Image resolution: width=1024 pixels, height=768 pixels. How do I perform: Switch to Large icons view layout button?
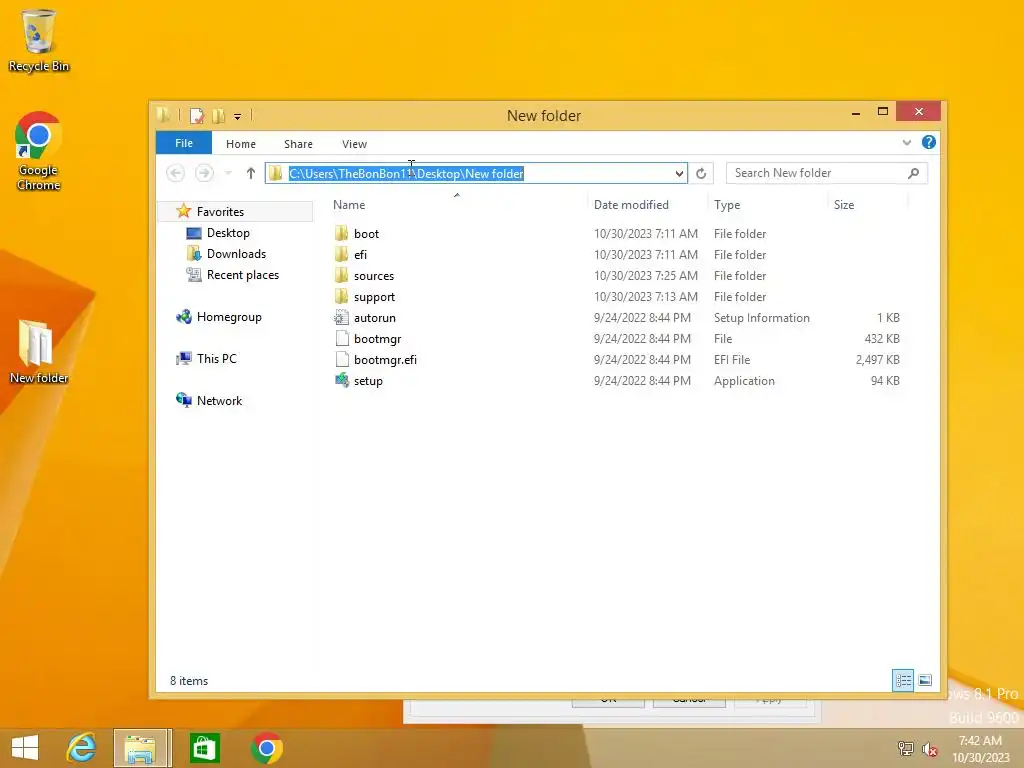coord(925,680)
